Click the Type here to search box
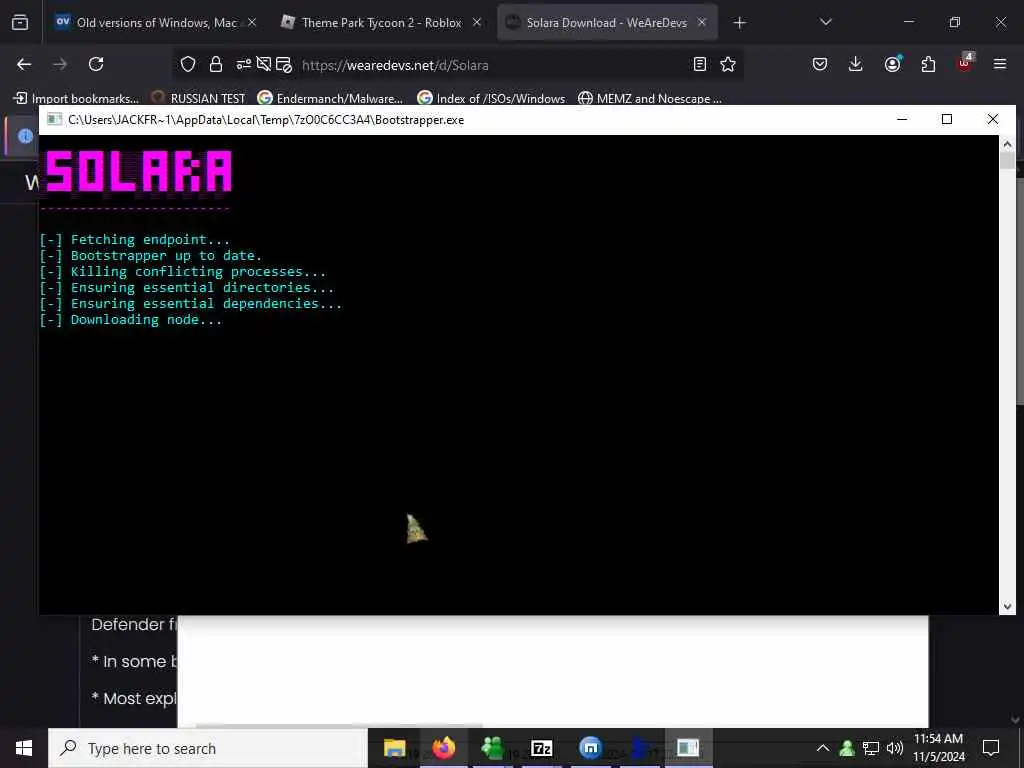The width and height of the screenshot is (1024, 768). 208,748
